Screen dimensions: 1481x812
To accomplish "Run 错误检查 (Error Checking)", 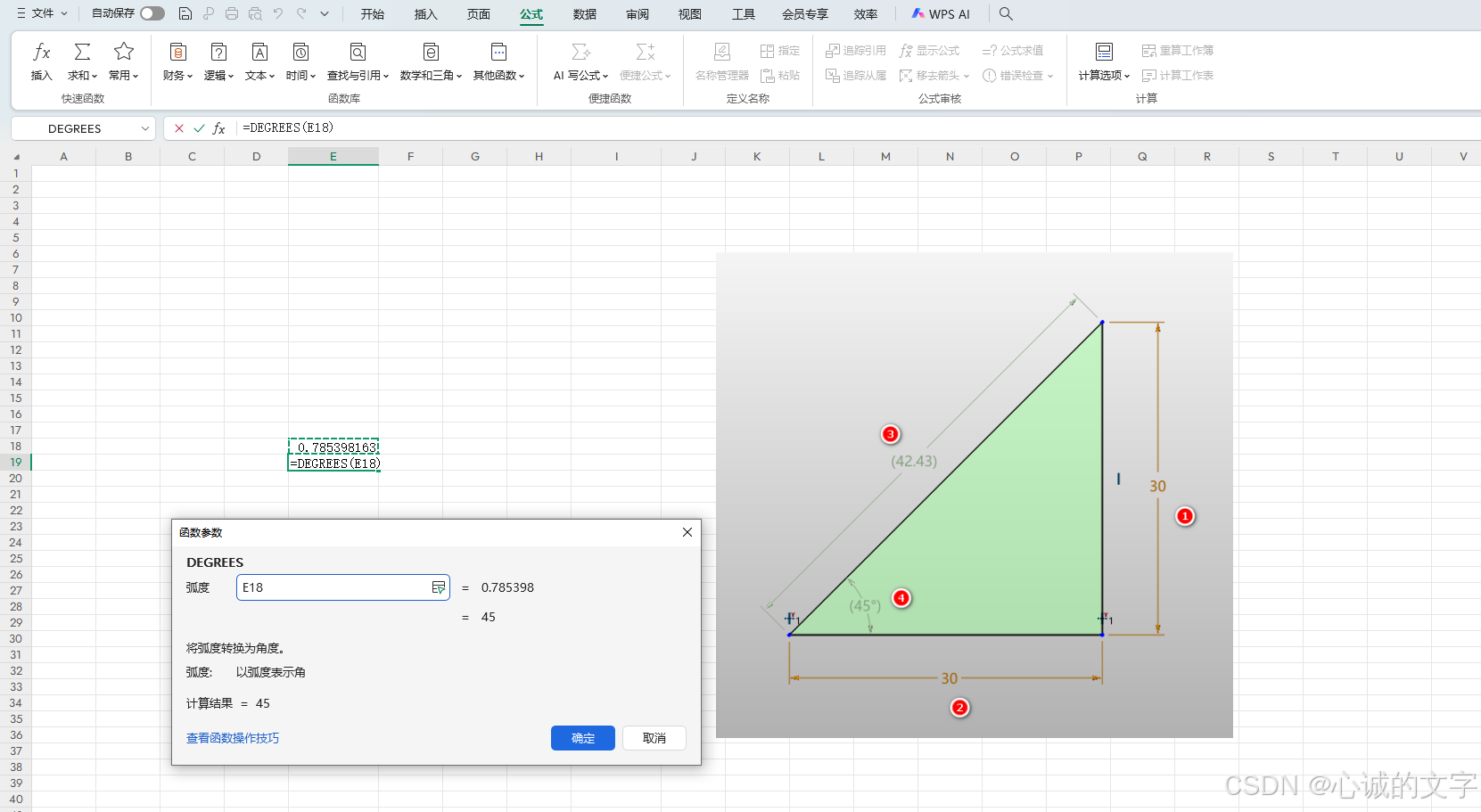I will [1017, 76].
